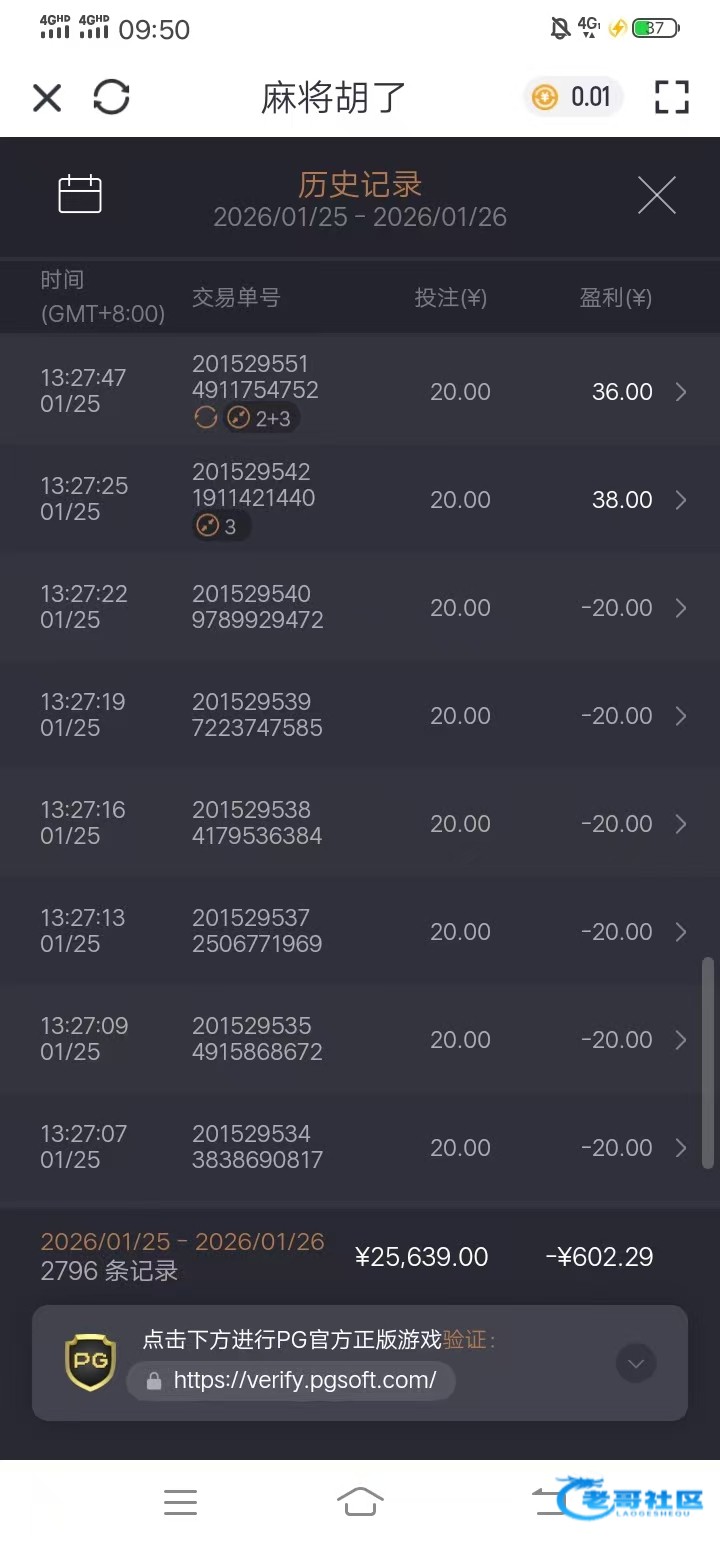720x1544 pixels.
Task: Tap the fullscreen expand icon
Action: pos(672,97)
